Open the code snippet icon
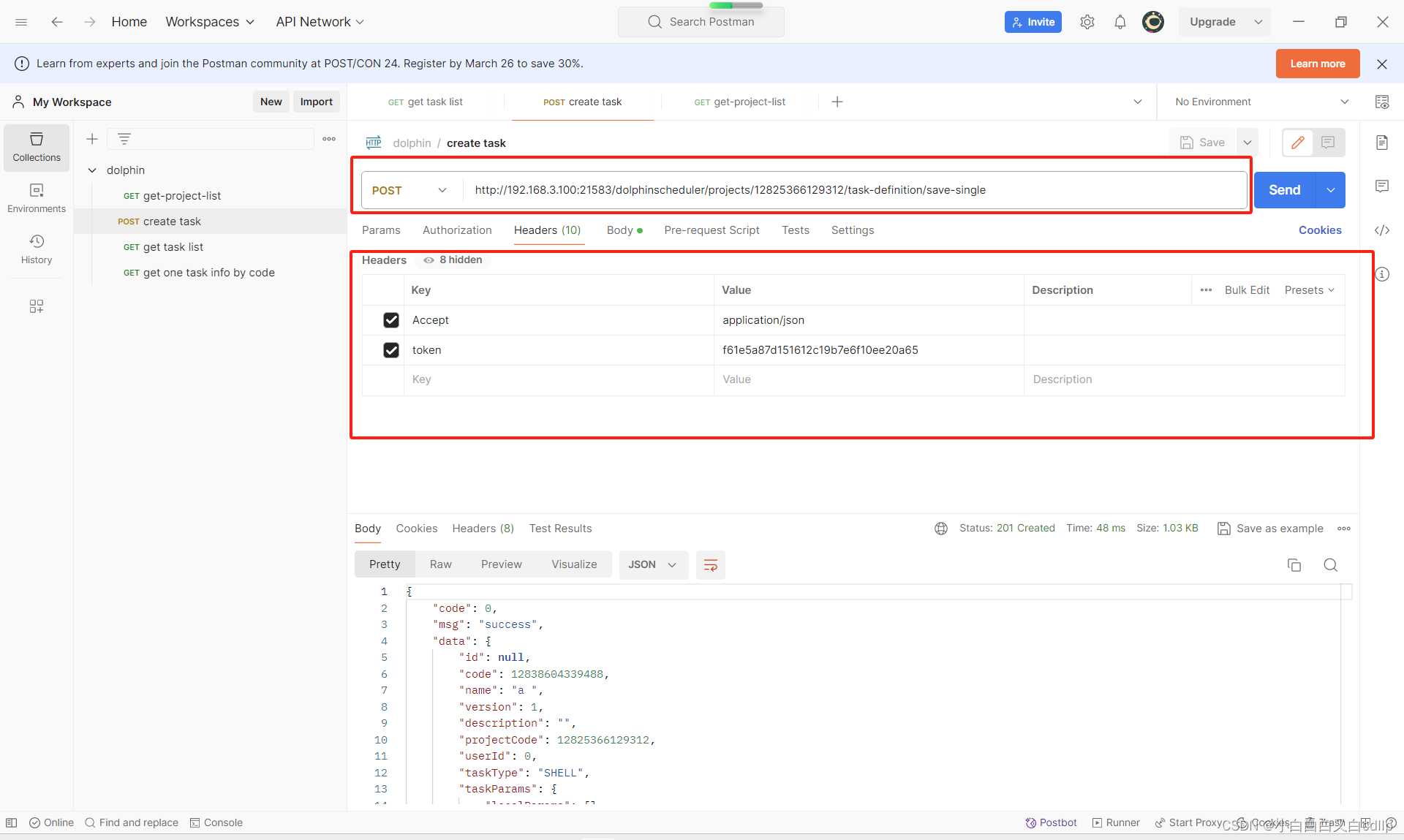The image size is (1404, 840). coord(1382,230)
